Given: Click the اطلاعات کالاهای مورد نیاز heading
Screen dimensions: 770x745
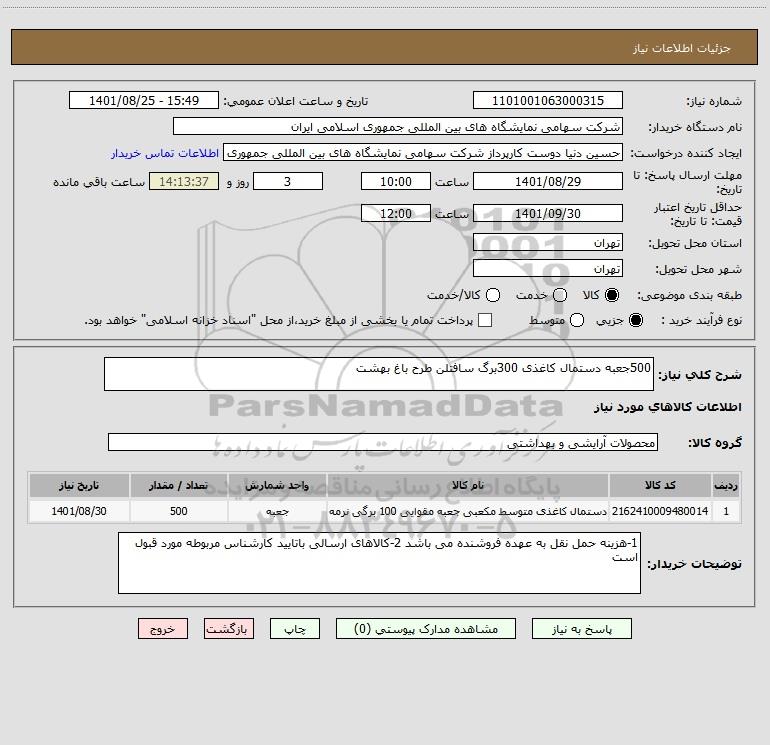Looking at the screenshot, I should pos(668,407).
